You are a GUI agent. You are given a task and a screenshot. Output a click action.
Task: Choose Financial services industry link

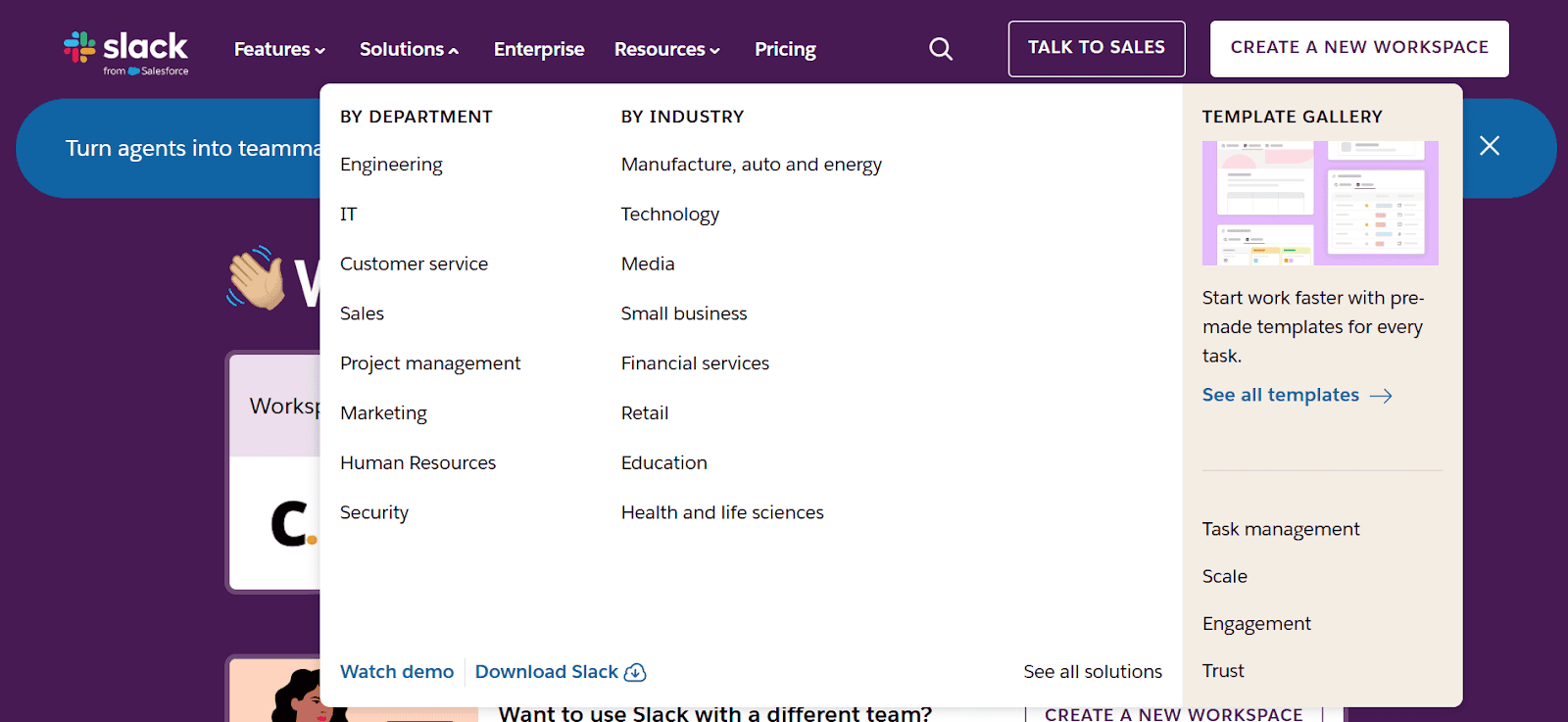[x=695, y=363]
